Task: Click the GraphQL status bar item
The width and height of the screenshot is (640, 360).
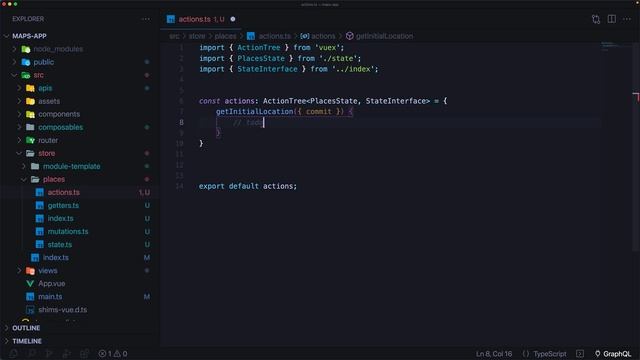Action: click(x=613, y=354)
